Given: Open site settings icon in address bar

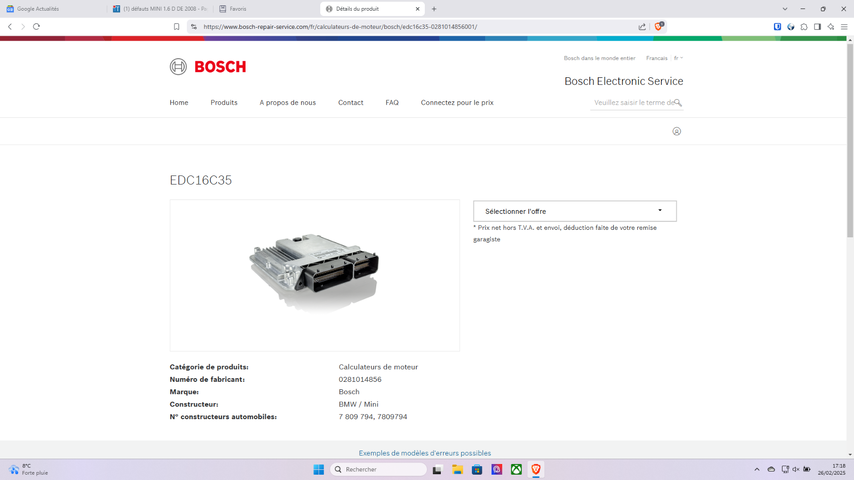Looking at the screenshot, I should tap(194, 26).
